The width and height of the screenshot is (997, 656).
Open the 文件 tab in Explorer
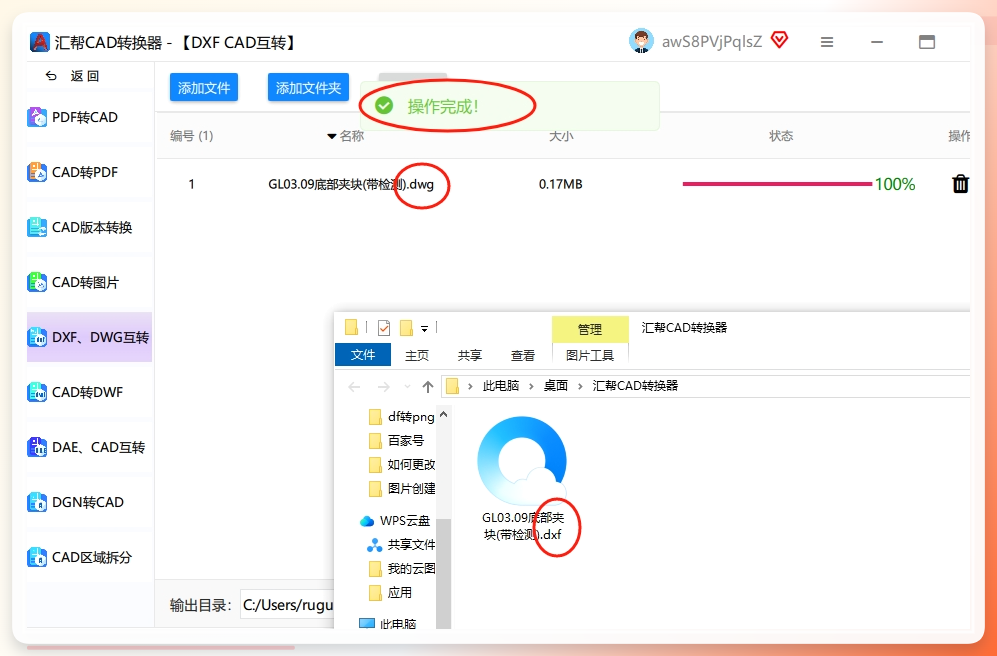click(x=363, y=355)
